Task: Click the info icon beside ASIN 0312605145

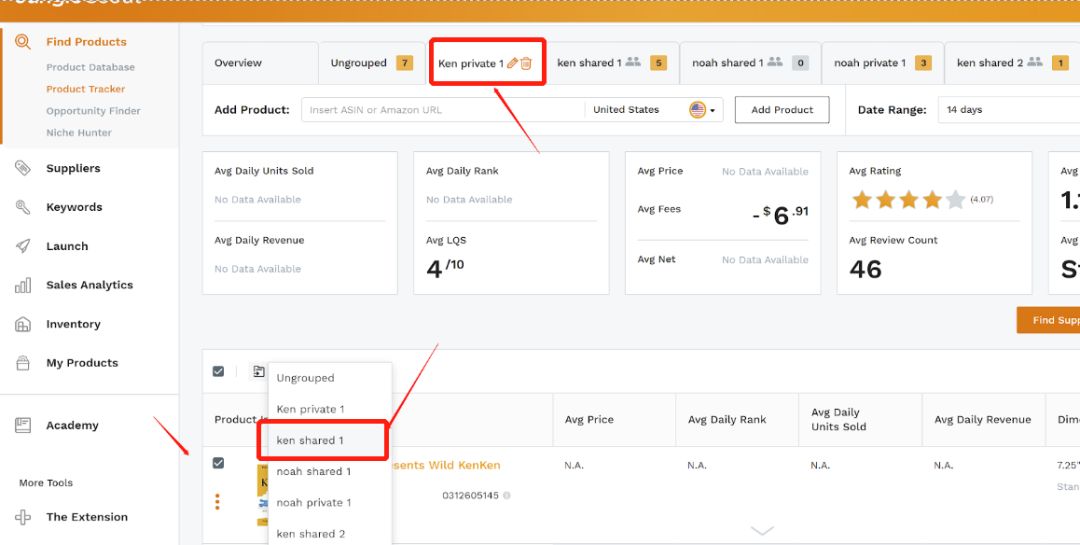Action: coord(507,495)
